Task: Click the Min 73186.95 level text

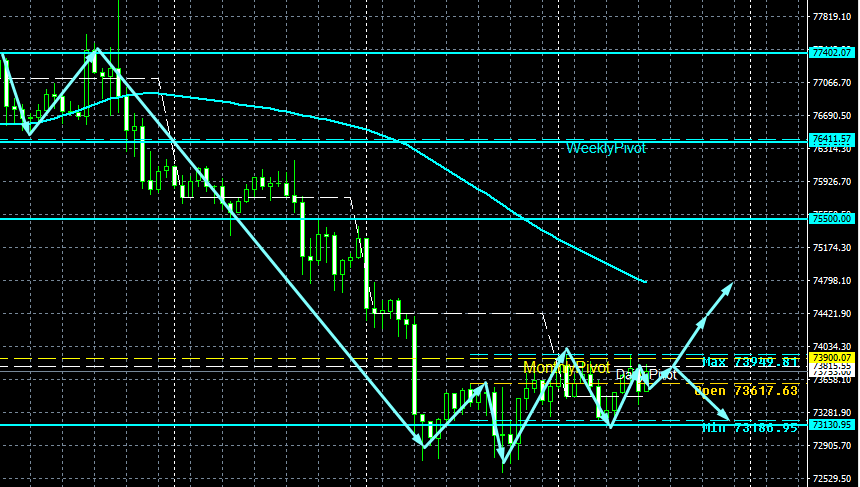Action: click(x=750, y=428)
